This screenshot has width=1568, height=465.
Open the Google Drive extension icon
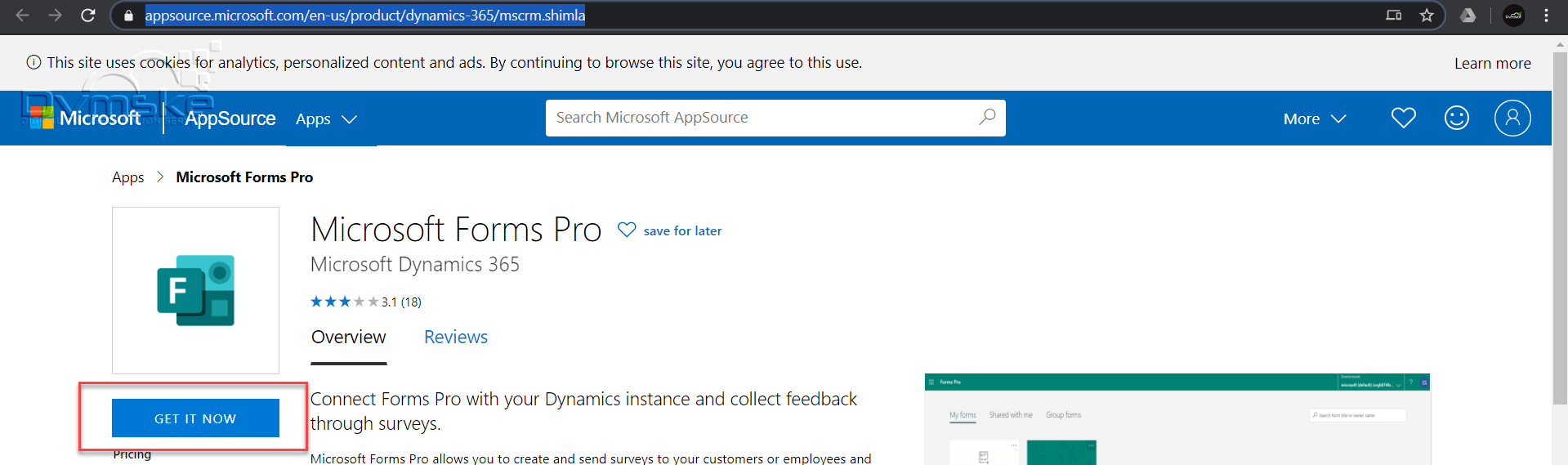pyautogui.click(x=1468, y=16)
